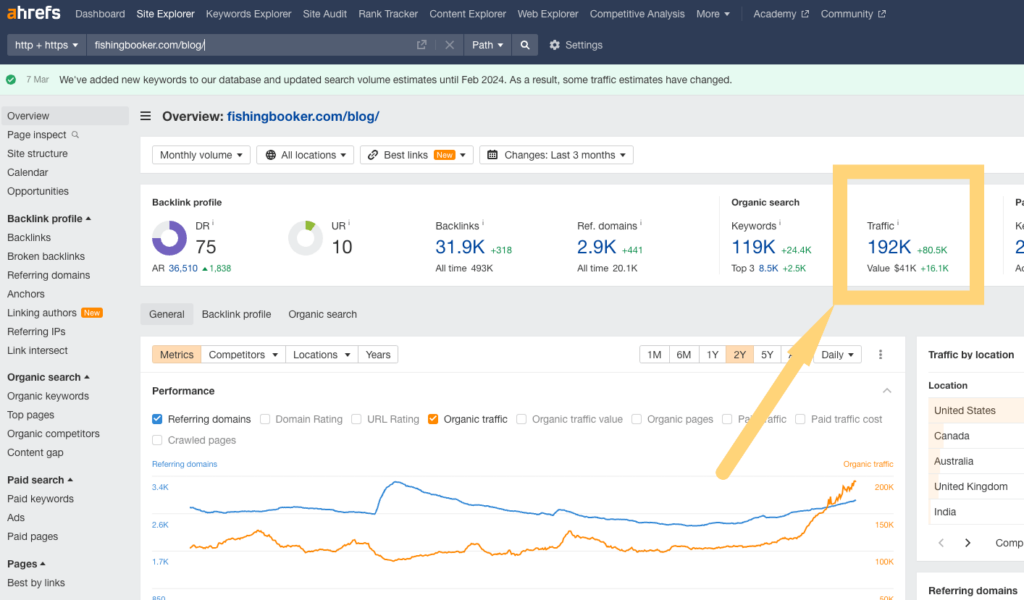Open More menu in top navigation

tap(712, 14)
